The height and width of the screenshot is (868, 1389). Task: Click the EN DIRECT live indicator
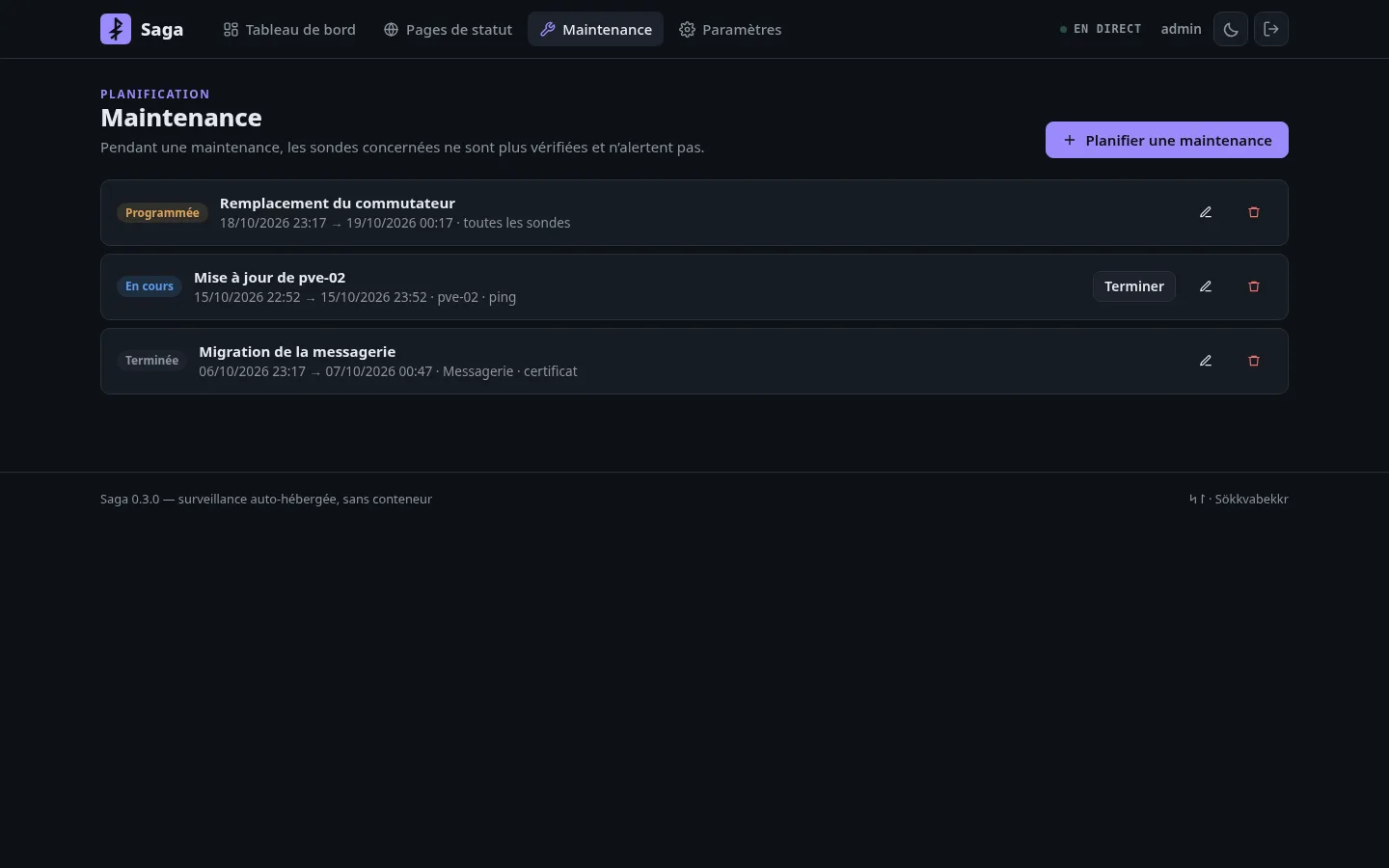[x=1101, y=29]
